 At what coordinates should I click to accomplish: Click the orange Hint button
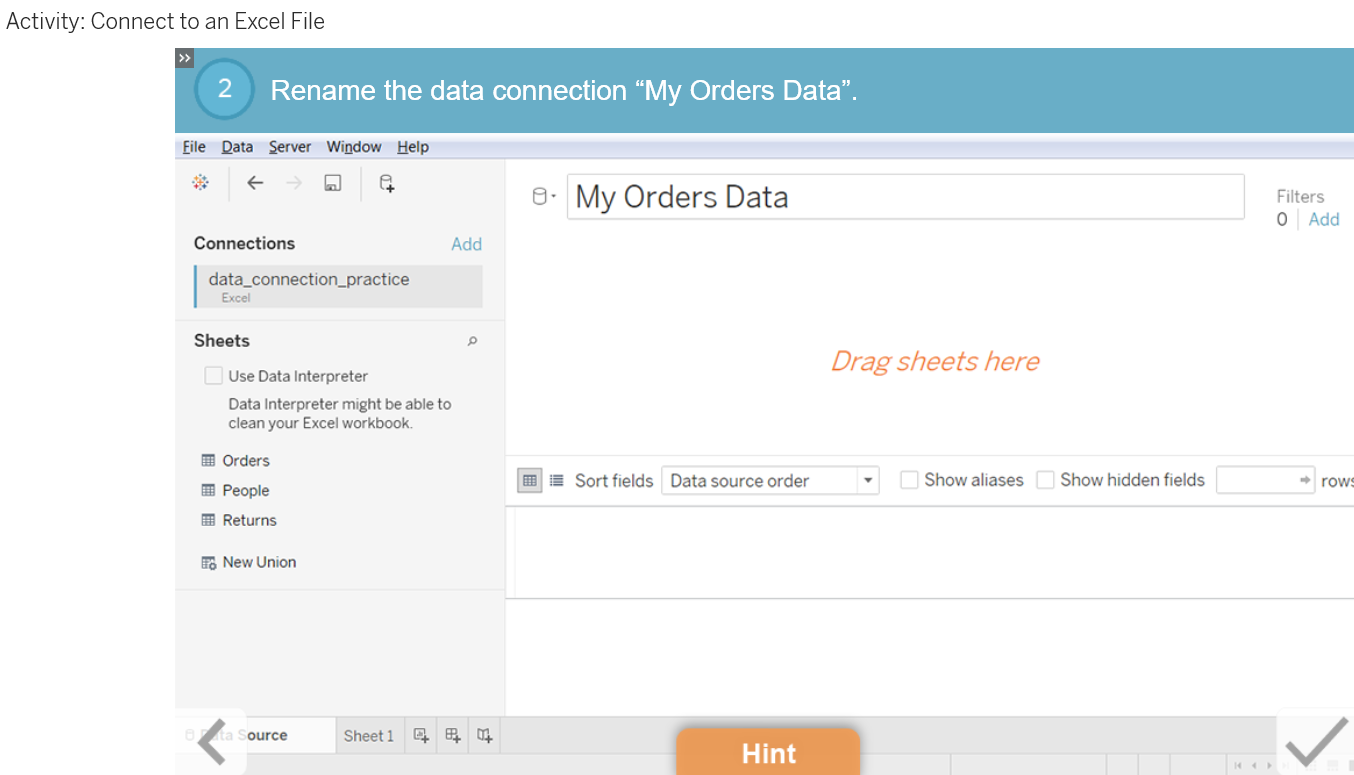[x=768, y=752]
